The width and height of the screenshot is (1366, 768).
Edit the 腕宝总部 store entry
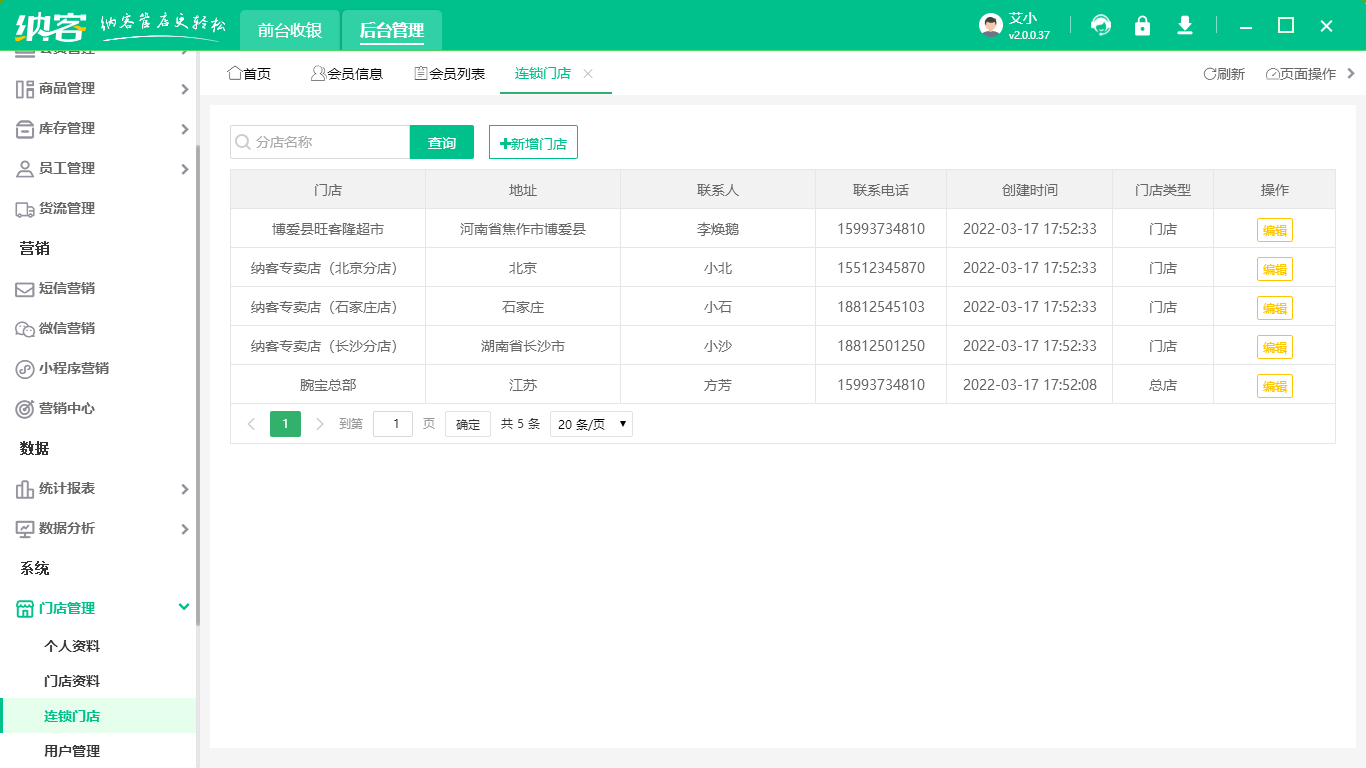click(x=1275, y=384)
